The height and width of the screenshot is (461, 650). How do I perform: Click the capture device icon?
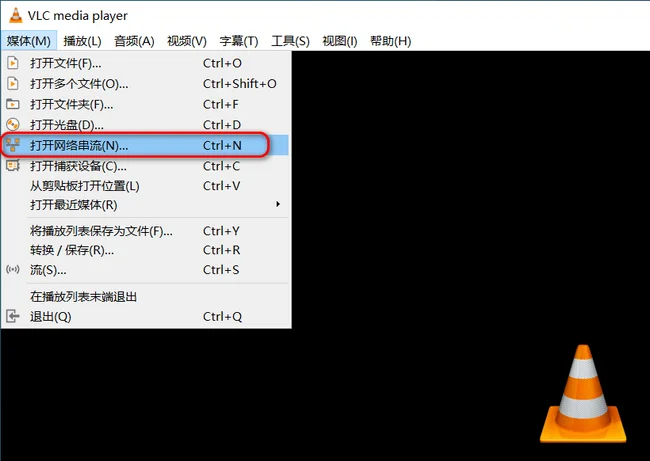point(13,165)
